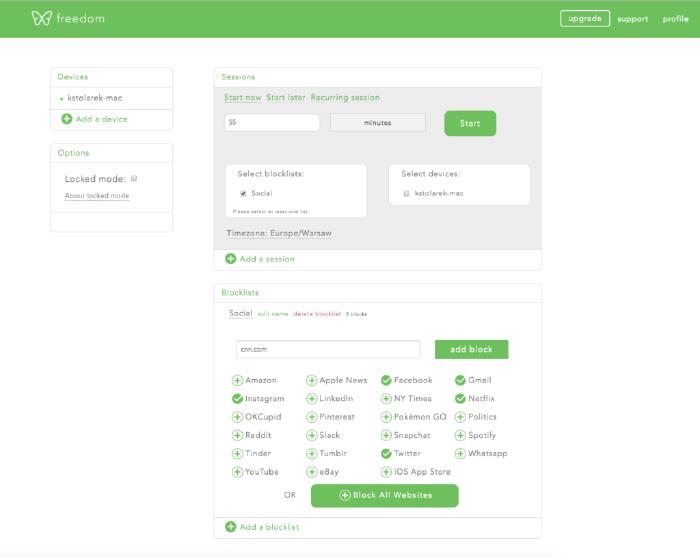The height and width of the screenshot is (558, 700).
Task: Switch to the Recurring session tab
Action: pos(345,97)
